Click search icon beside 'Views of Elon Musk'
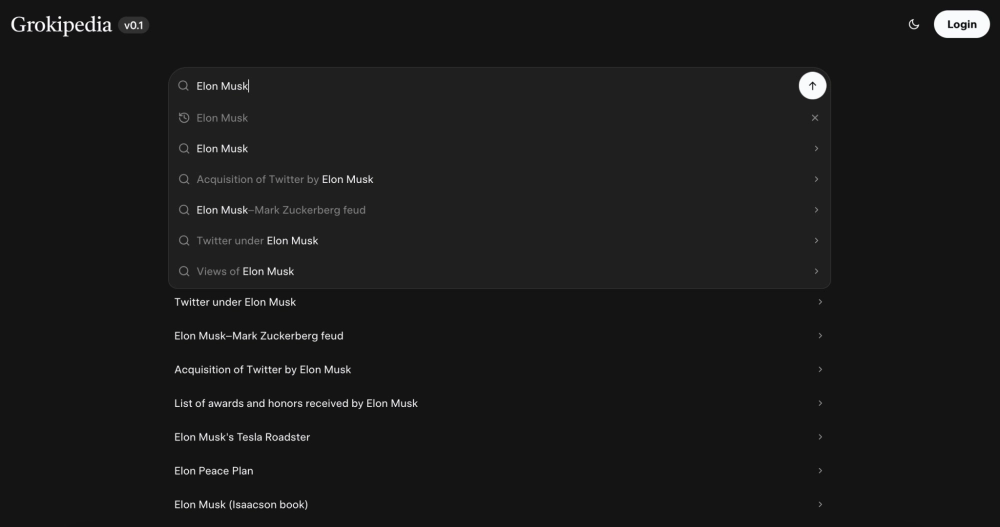1000x527 pixels. 184,271
